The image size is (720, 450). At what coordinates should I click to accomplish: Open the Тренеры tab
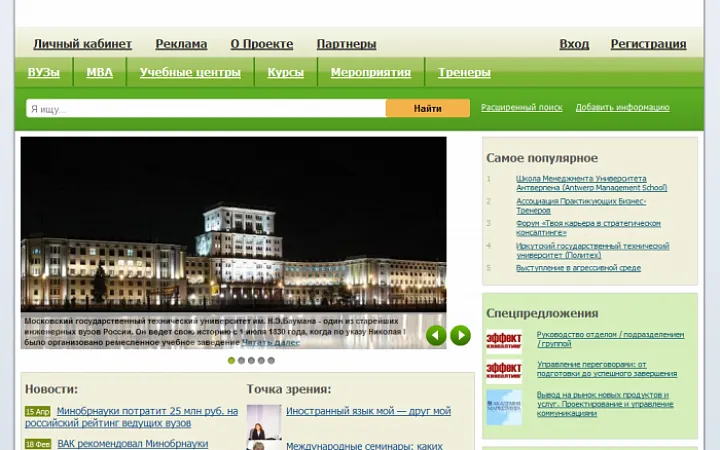(x=464, y=72)
